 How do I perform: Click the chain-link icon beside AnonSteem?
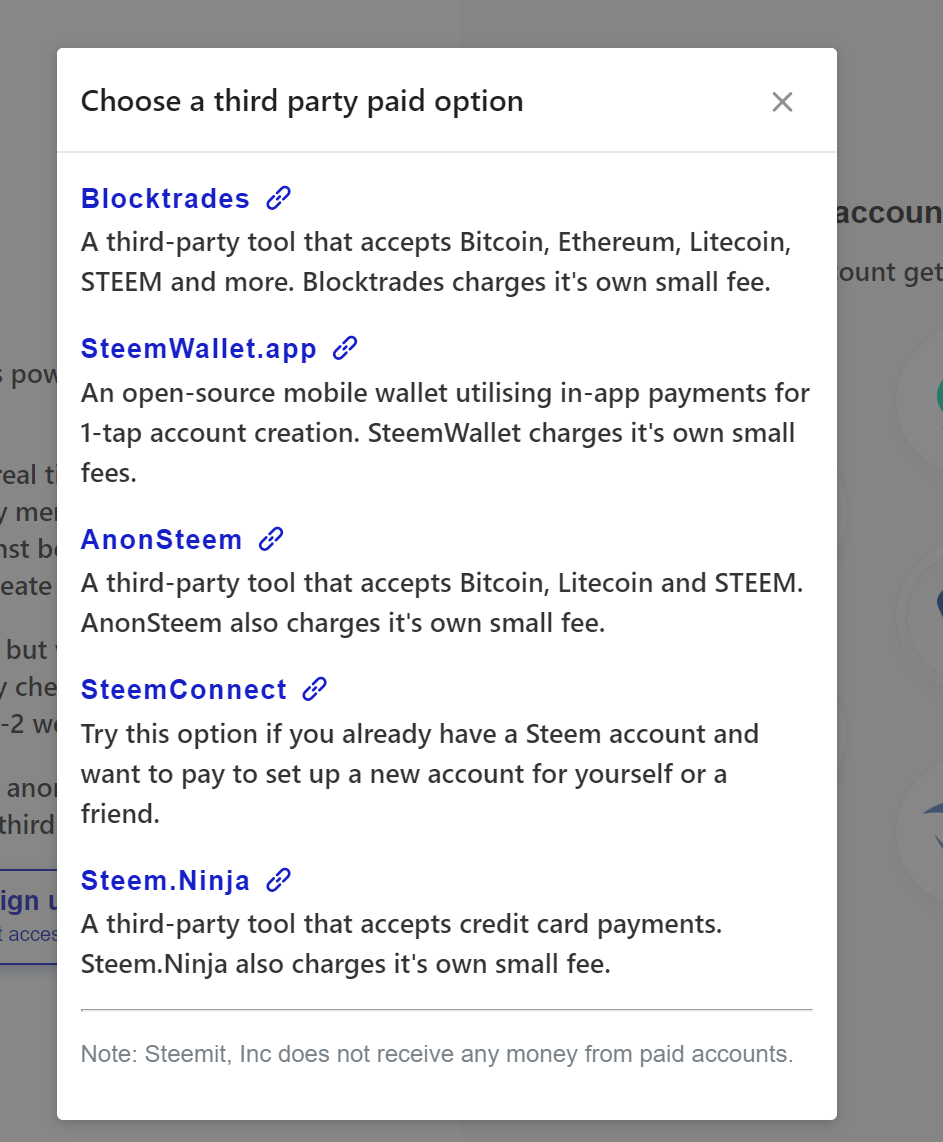(271, 540)
